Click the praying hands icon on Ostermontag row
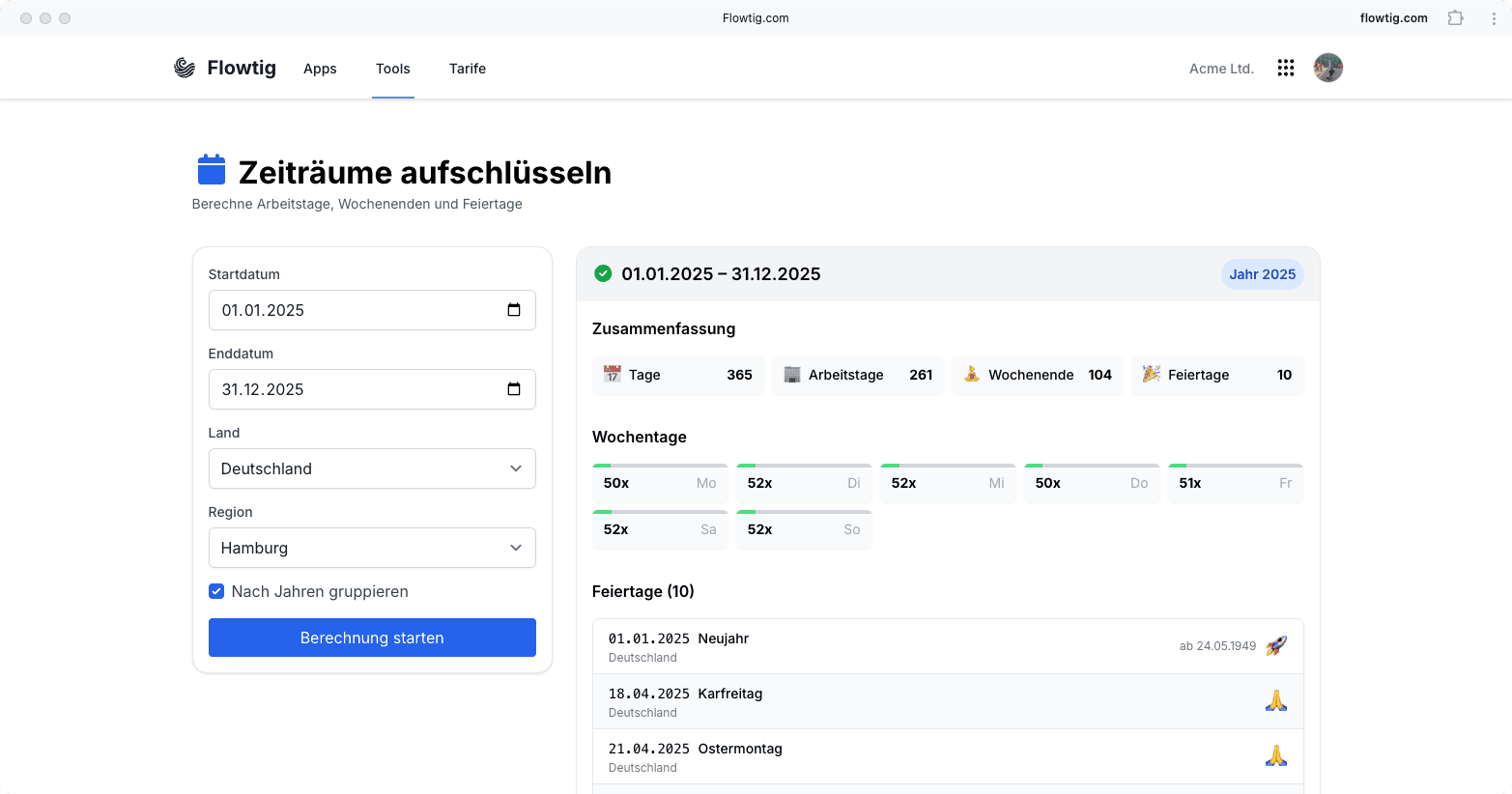 pos(1276,755)
